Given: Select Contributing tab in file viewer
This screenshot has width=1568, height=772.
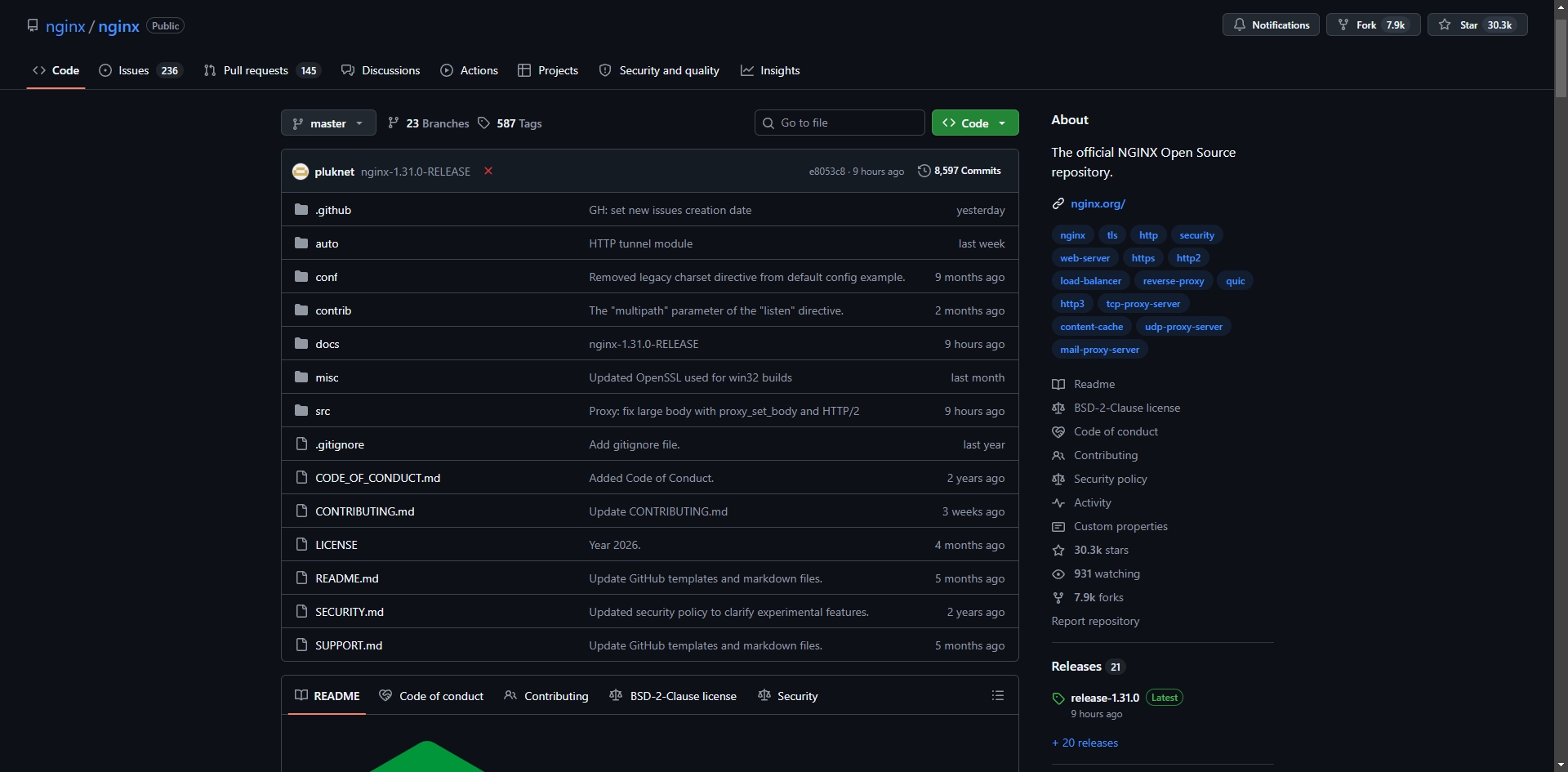Looking at the screenshot, I should click(x=546, y=696).
